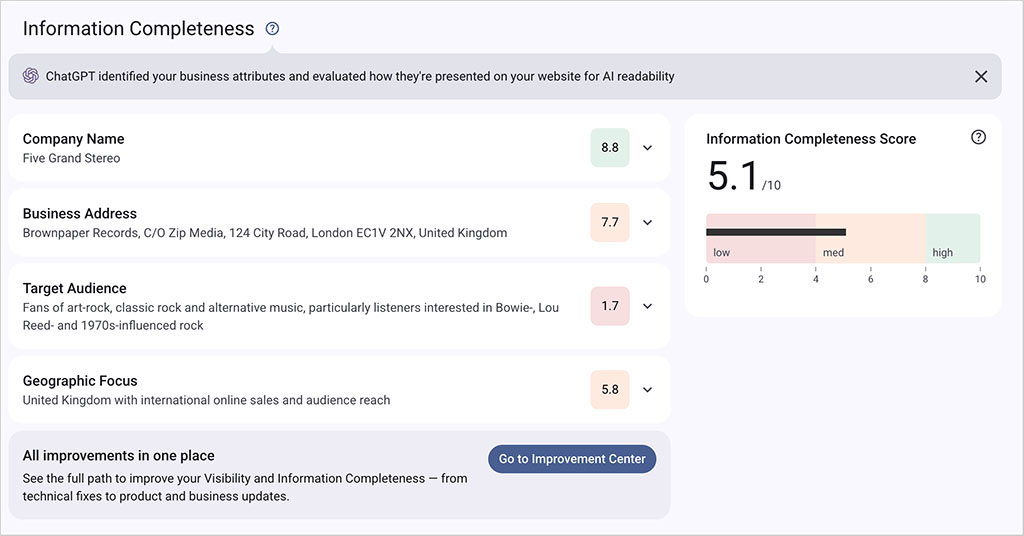Click the 1.7 Target Audience score badge

click(610, 306)
